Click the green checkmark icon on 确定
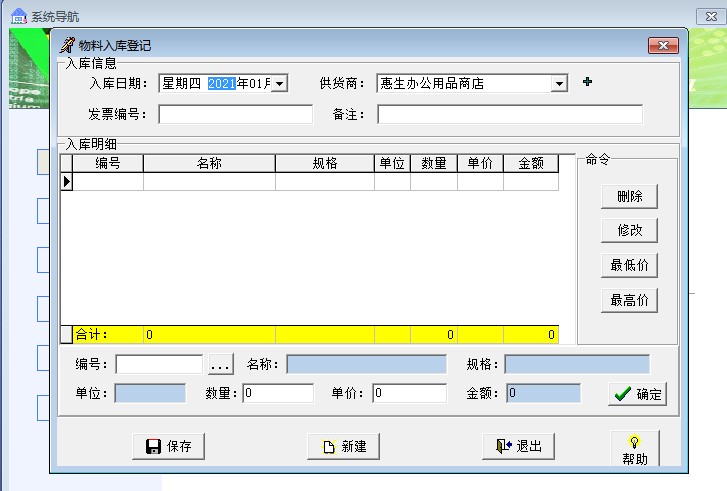Viewport: 727px width, 491px height. pyautogui.click(x=623, y=394)
